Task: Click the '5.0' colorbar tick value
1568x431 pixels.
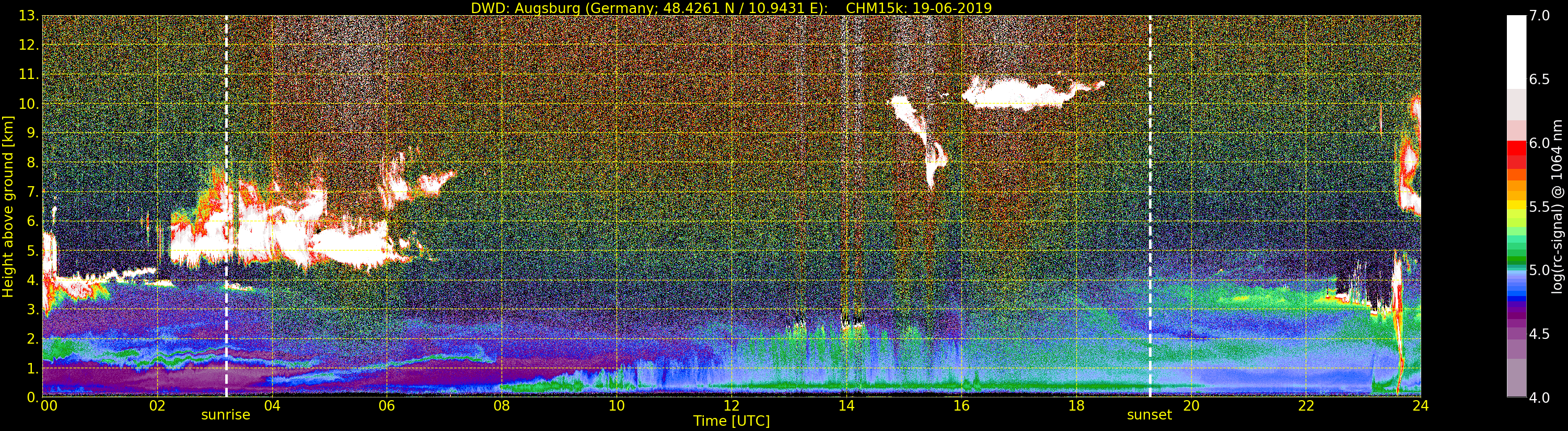Action: pyautogui.click(x=1539, y=270)
